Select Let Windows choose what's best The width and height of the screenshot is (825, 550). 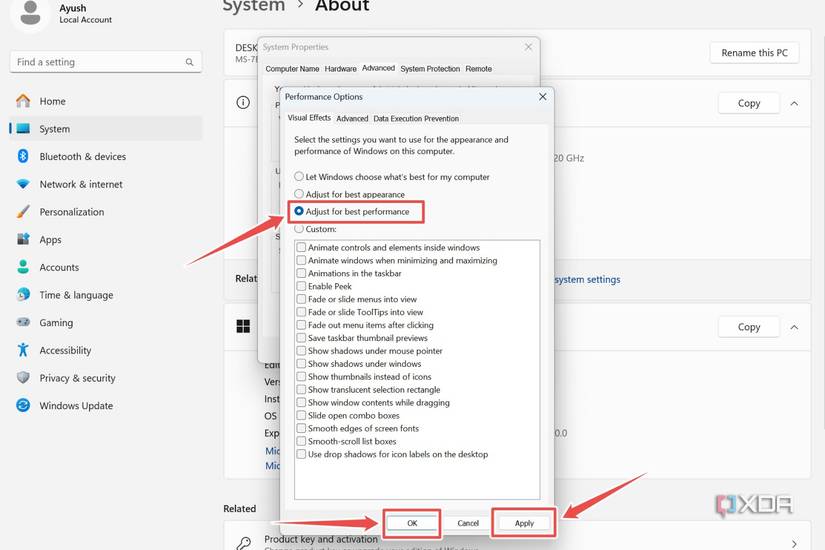pos(299,176)
